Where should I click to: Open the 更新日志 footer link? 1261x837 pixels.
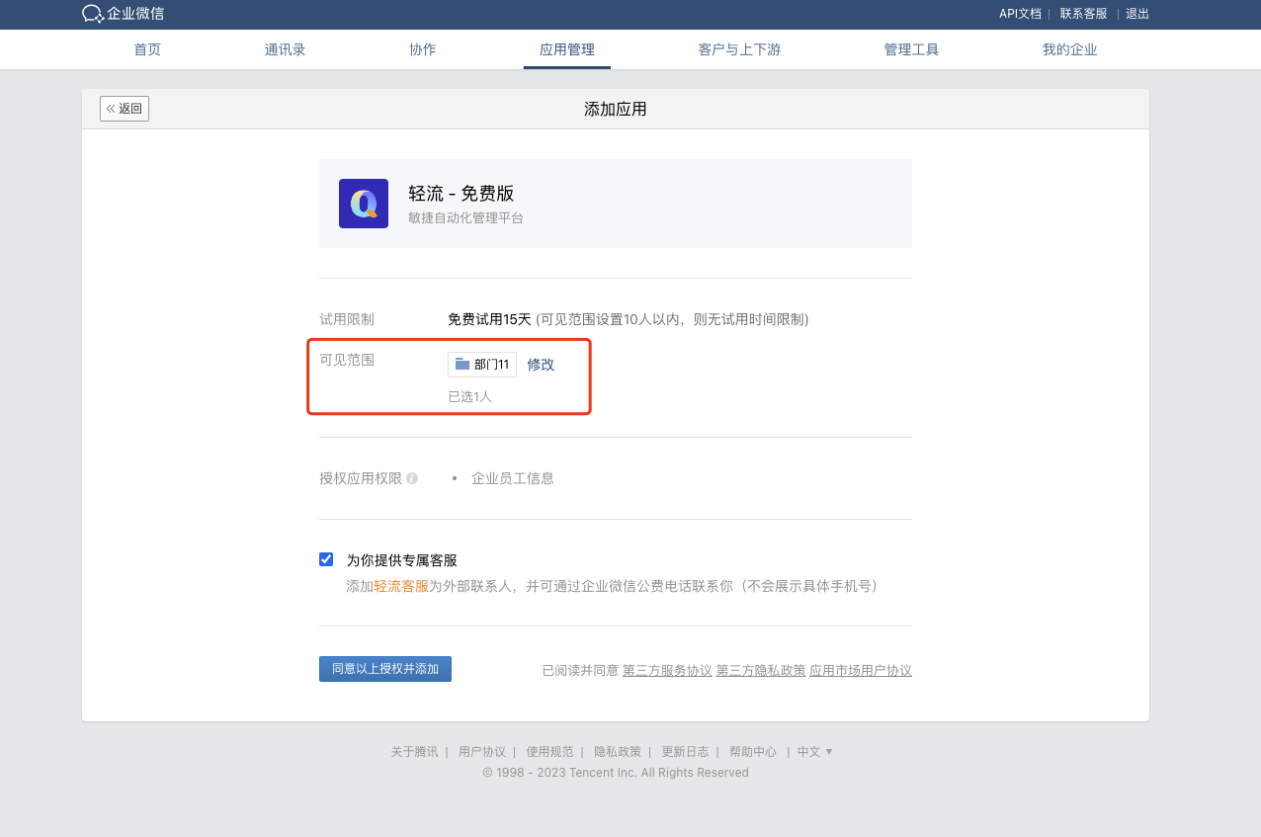685,751
